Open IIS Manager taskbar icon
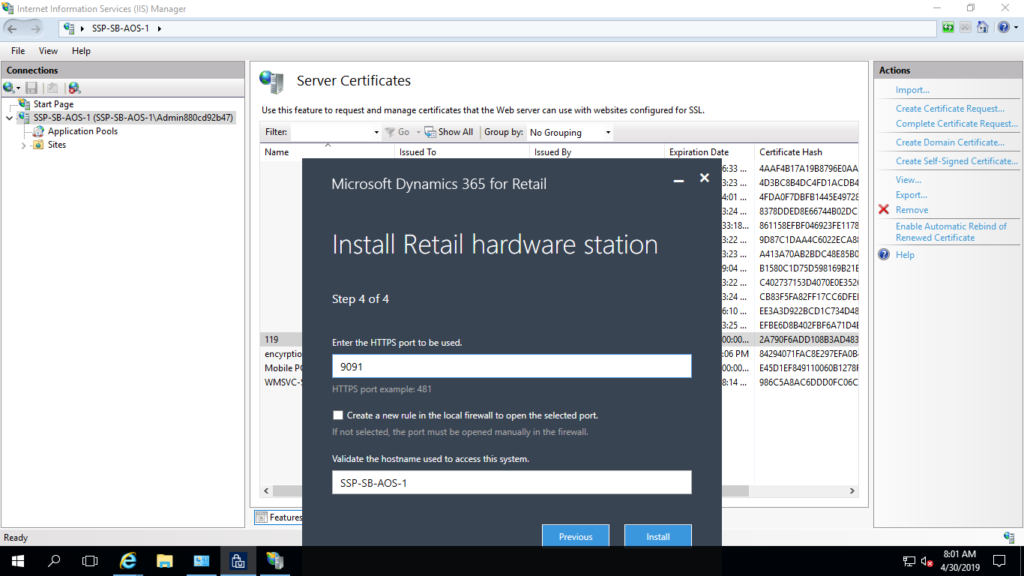This screenshot has width=1024, height=576. pyautogui.click(x=275, y=561)
